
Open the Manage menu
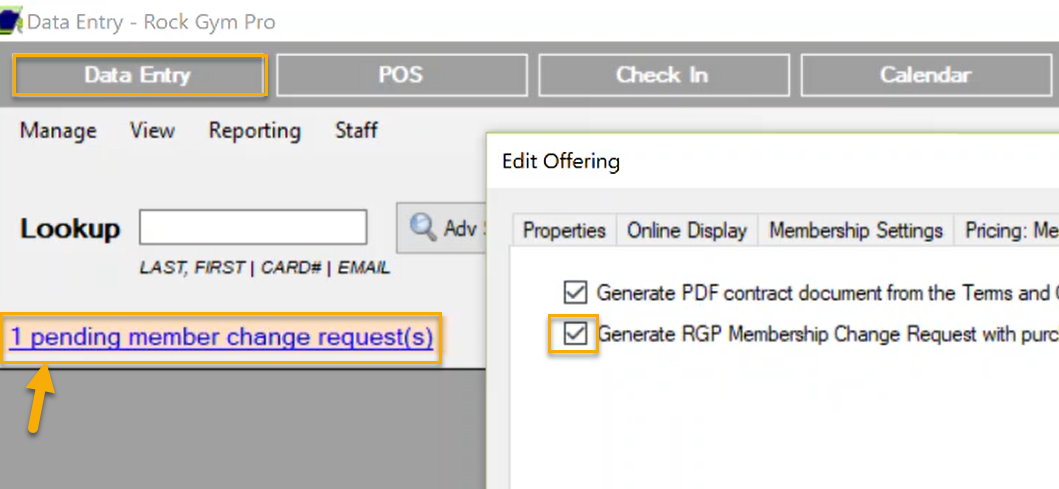point(58,130)
